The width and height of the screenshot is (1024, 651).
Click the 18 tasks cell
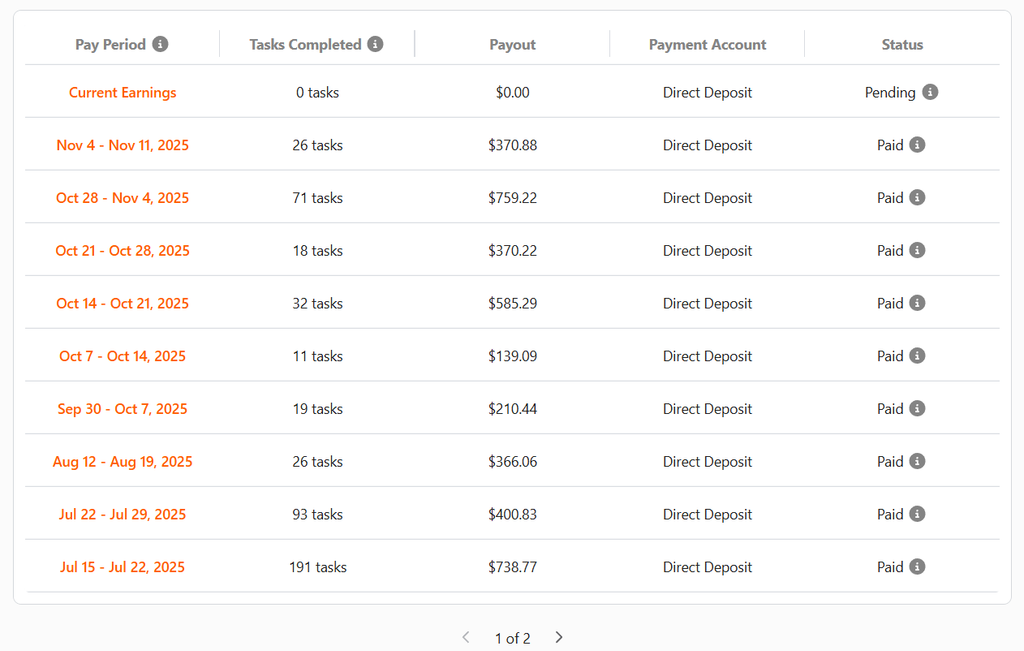pos(317,251)
